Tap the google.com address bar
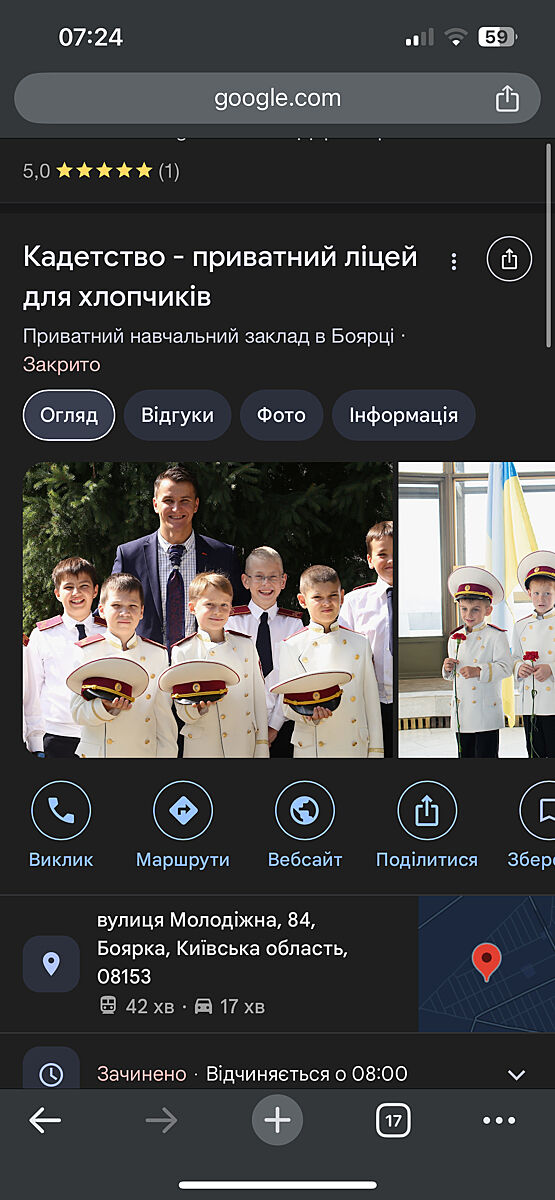 coord(277,98)
